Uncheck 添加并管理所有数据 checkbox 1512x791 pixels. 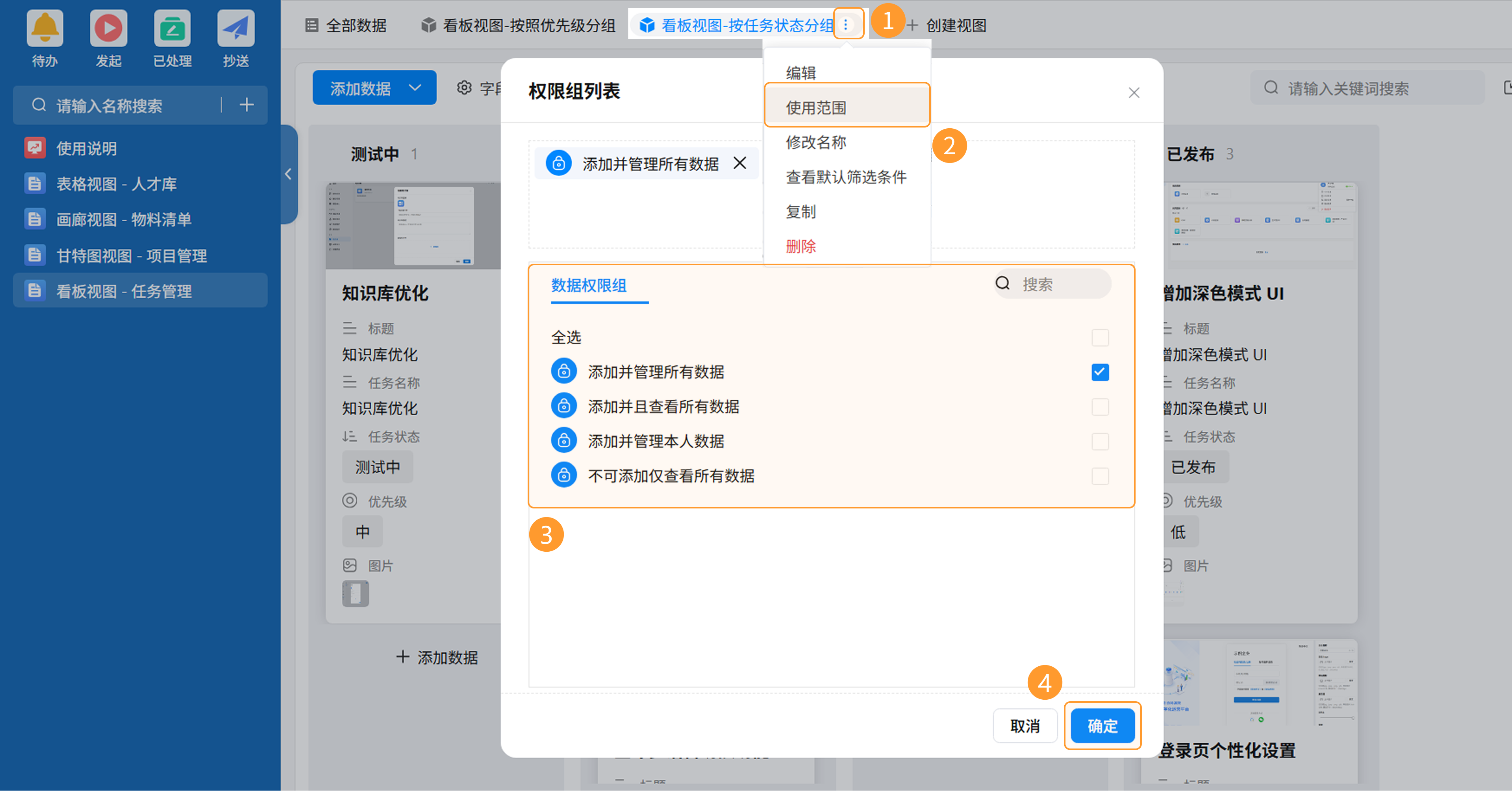[x=1099, y=372]
